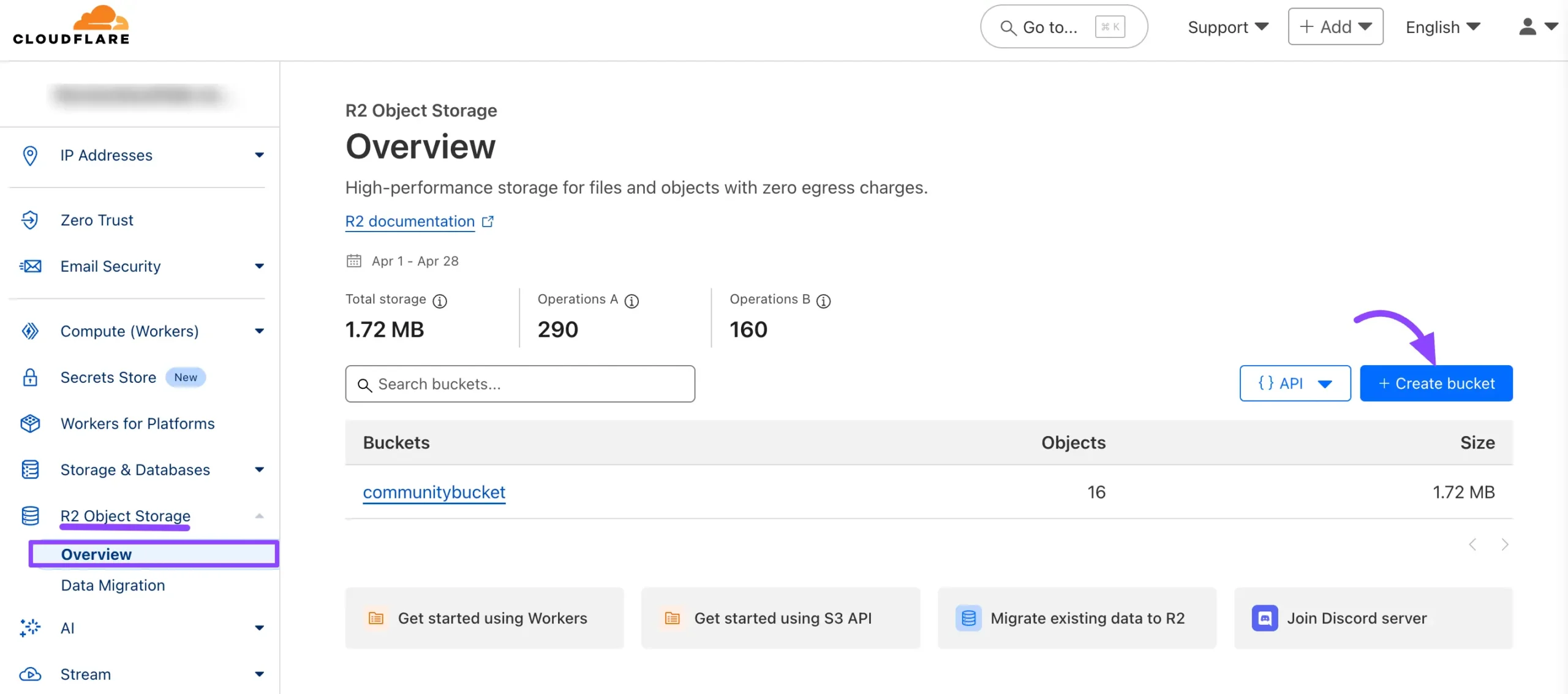1568x694 pixels.
Task: Click the IP Addresses pin icon
Action: 29,156
